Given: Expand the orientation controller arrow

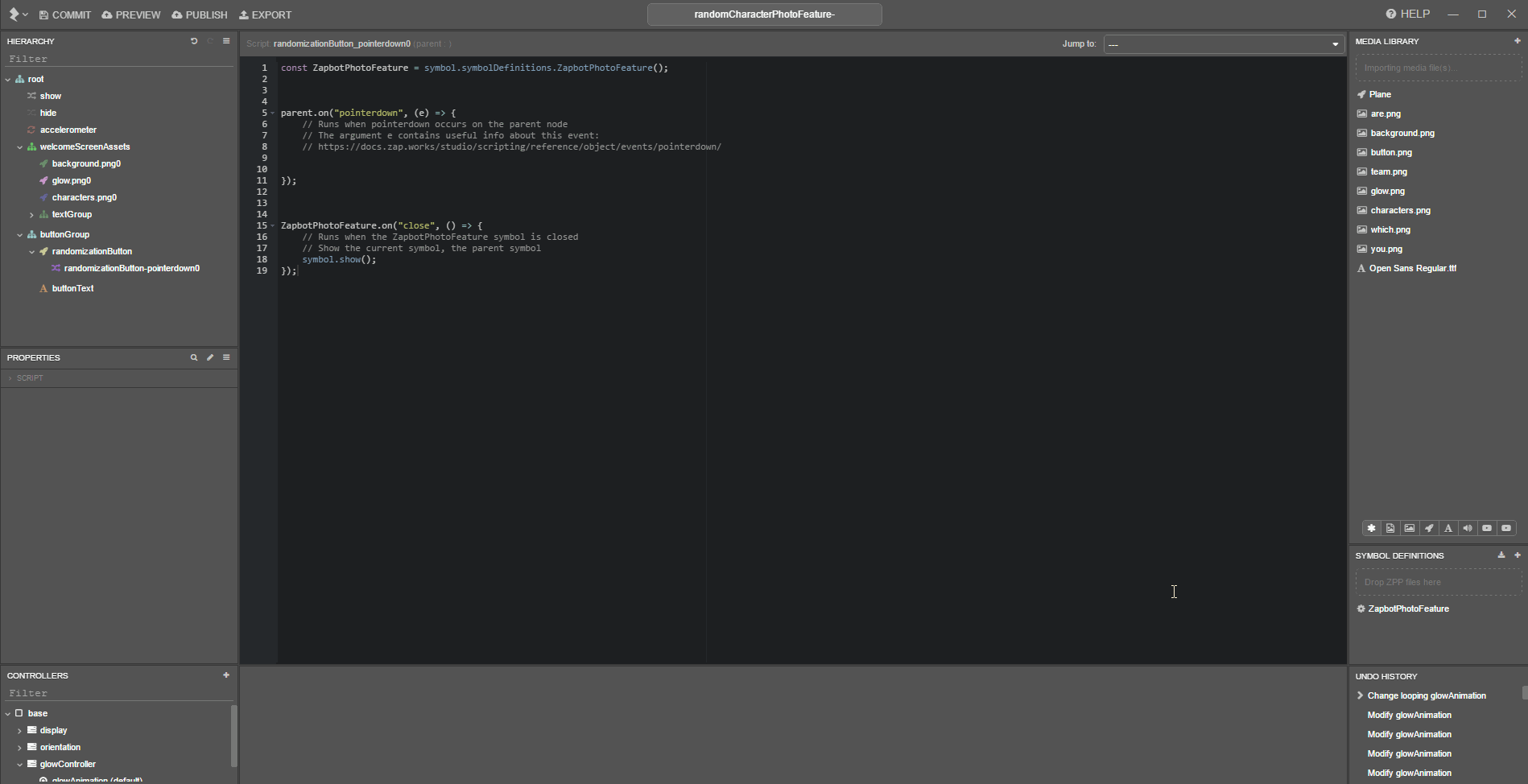Looking at the screenshot, I should [x=20, y=747].
